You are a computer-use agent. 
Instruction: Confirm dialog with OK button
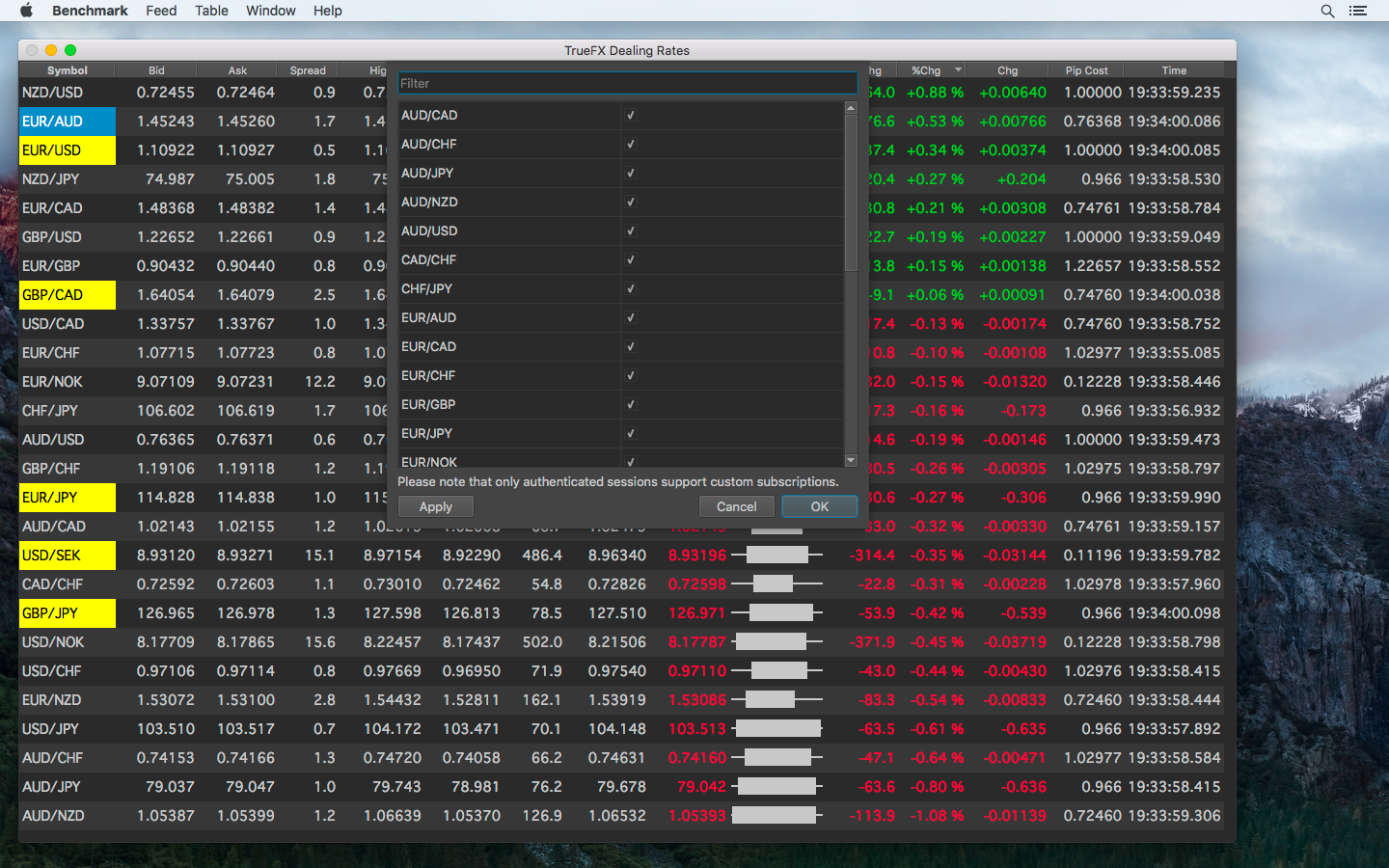coord(820,506)
